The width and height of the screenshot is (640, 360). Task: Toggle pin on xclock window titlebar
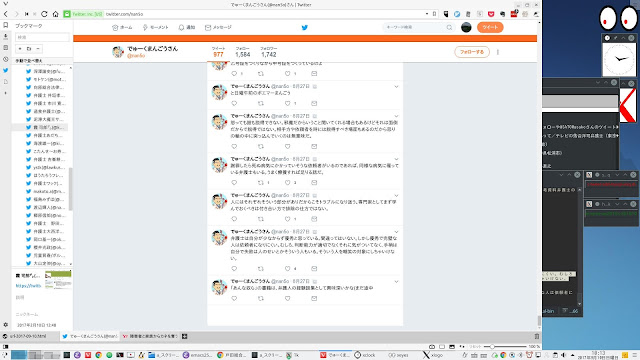pos(615,38)
